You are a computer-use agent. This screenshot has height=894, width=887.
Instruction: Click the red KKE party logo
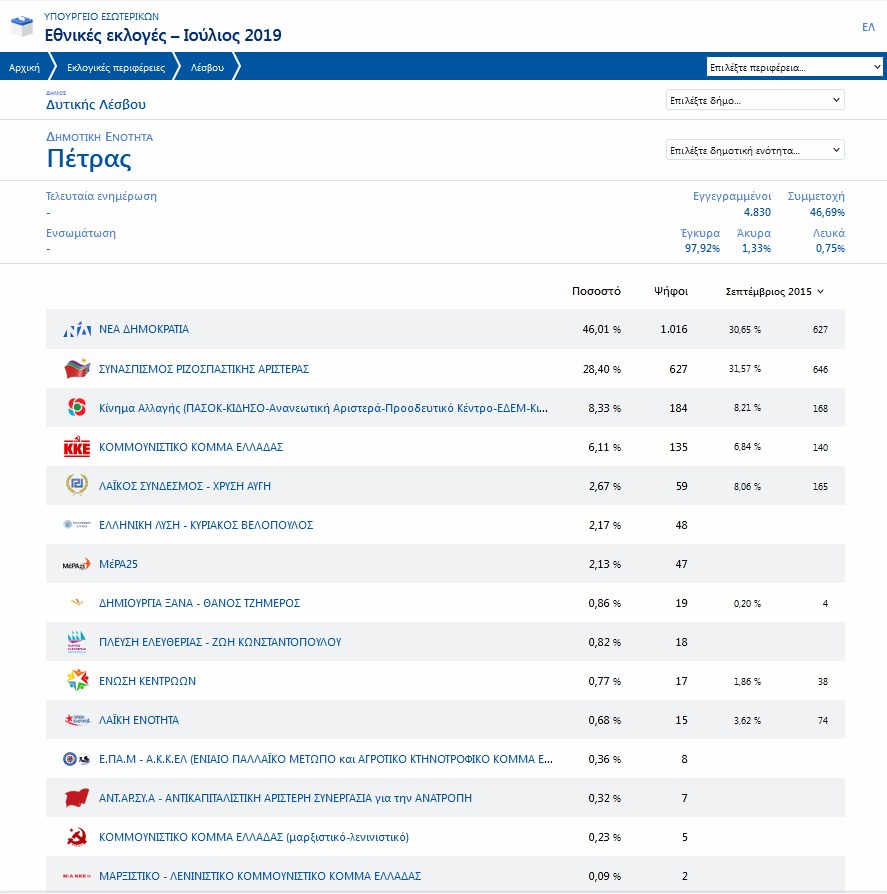coord(77,447)
